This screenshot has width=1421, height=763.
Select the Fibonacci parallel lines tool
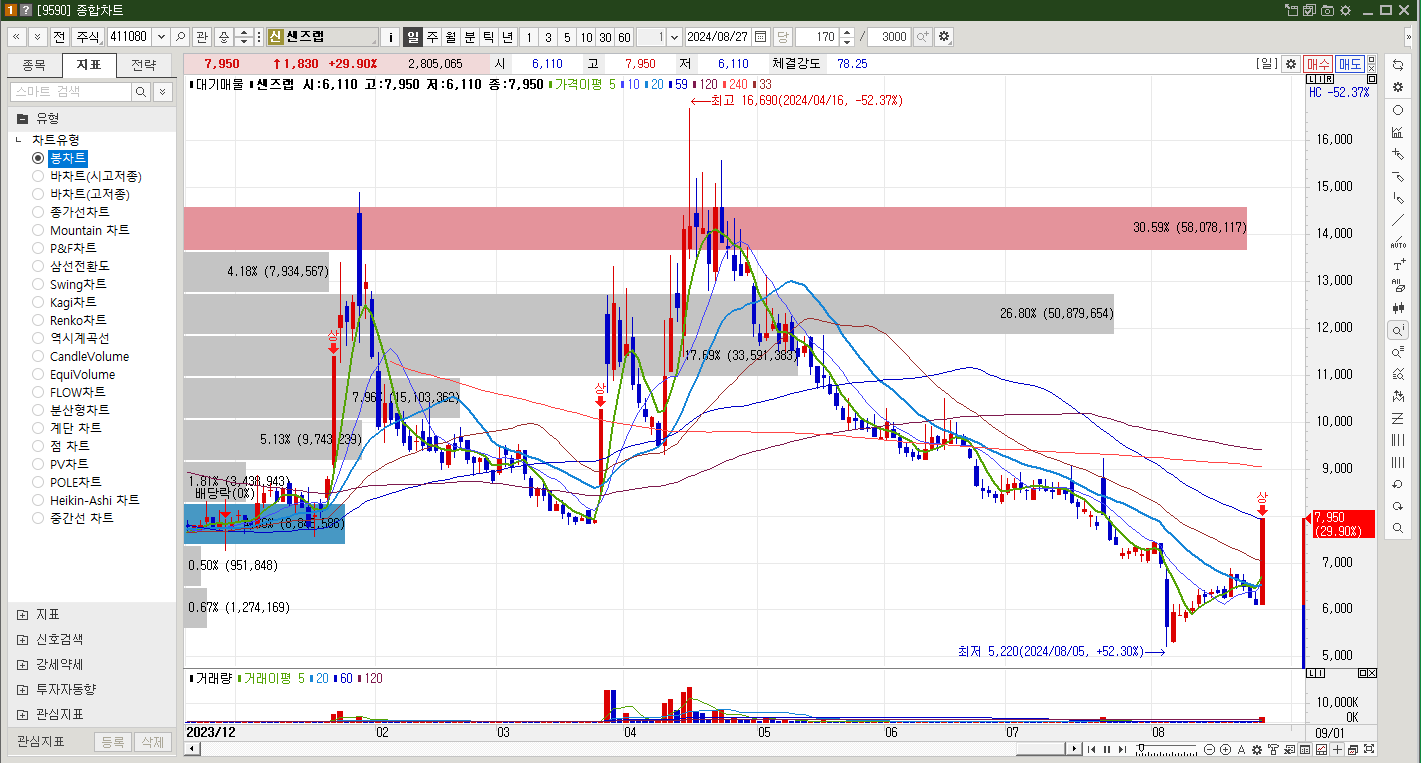[x=1398, y=440]
